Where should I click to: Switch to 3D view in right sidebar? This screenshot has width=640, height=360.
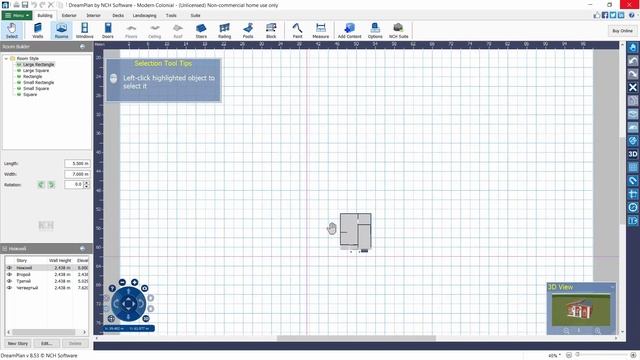[x=633, y=154]
